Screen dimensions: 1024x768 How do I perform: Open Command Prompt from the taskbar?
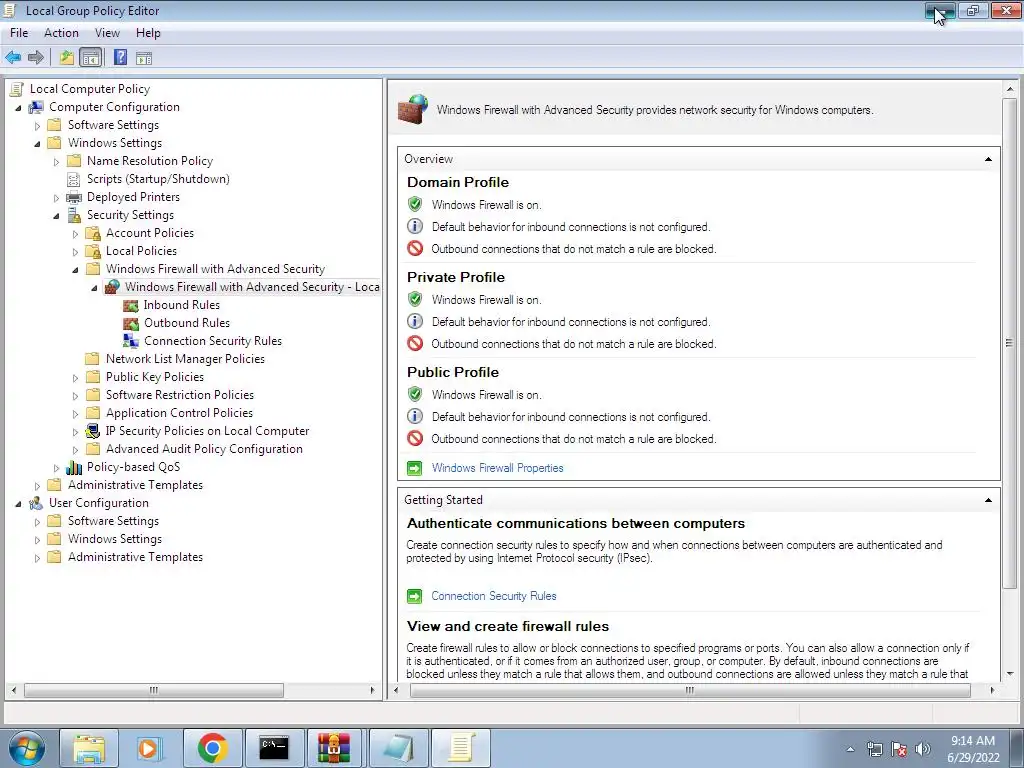click(274, 748)
